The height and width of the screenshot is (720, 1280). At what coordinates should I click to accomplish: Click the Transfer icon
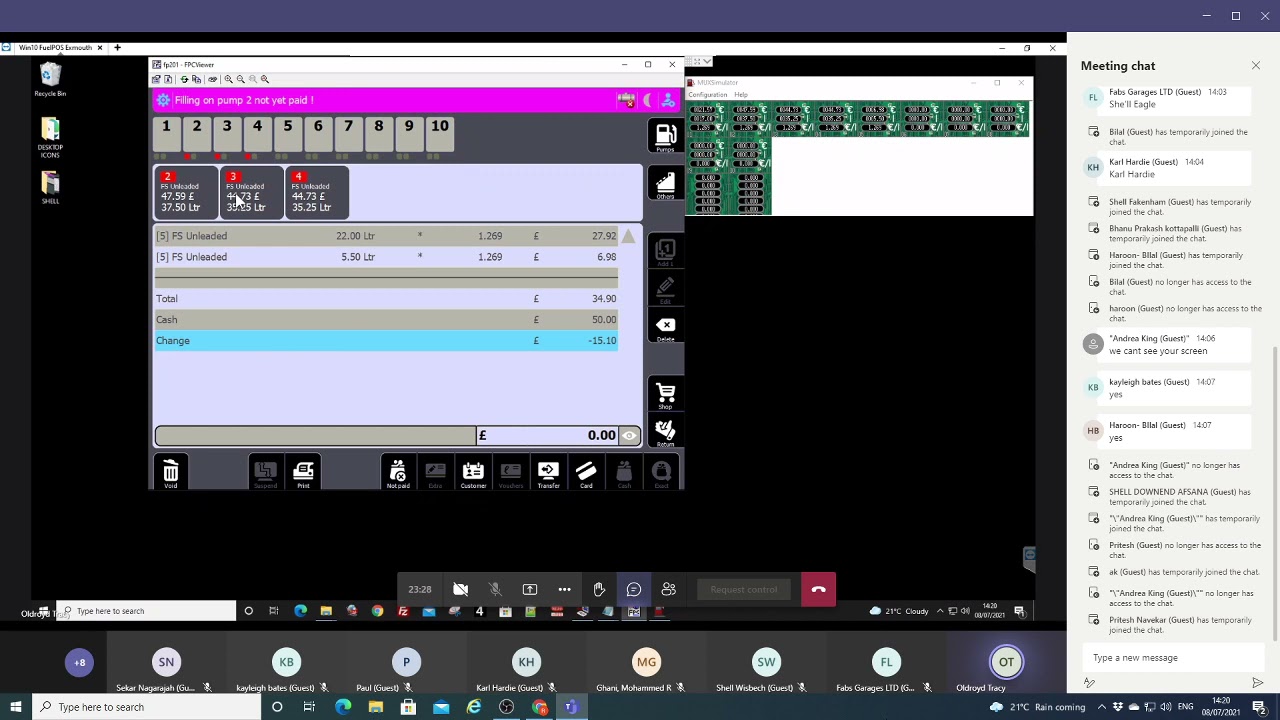(x=548, y=472)
